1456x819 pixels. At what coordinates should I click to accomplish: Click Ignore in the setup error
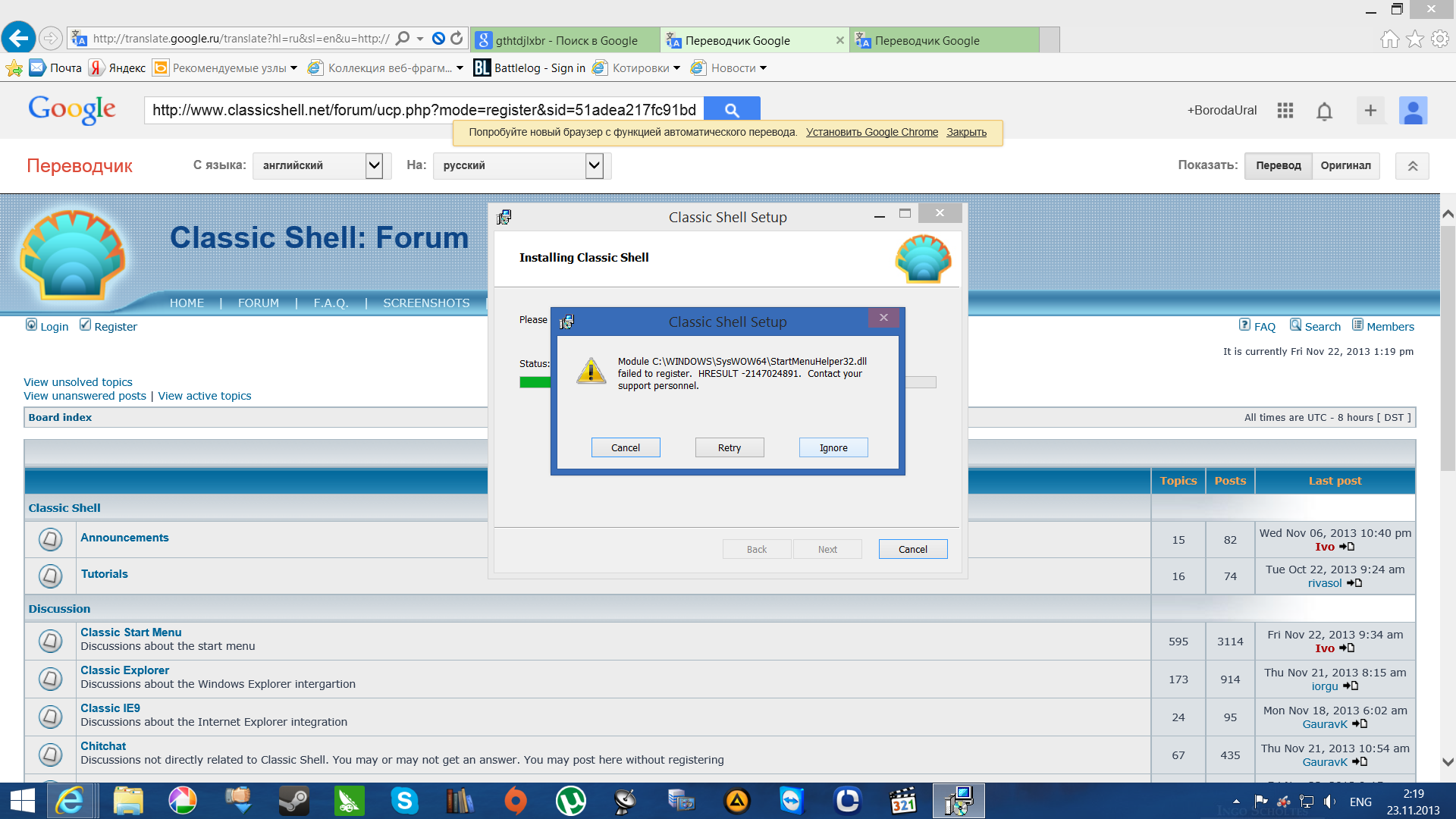[x=833, y=447]
